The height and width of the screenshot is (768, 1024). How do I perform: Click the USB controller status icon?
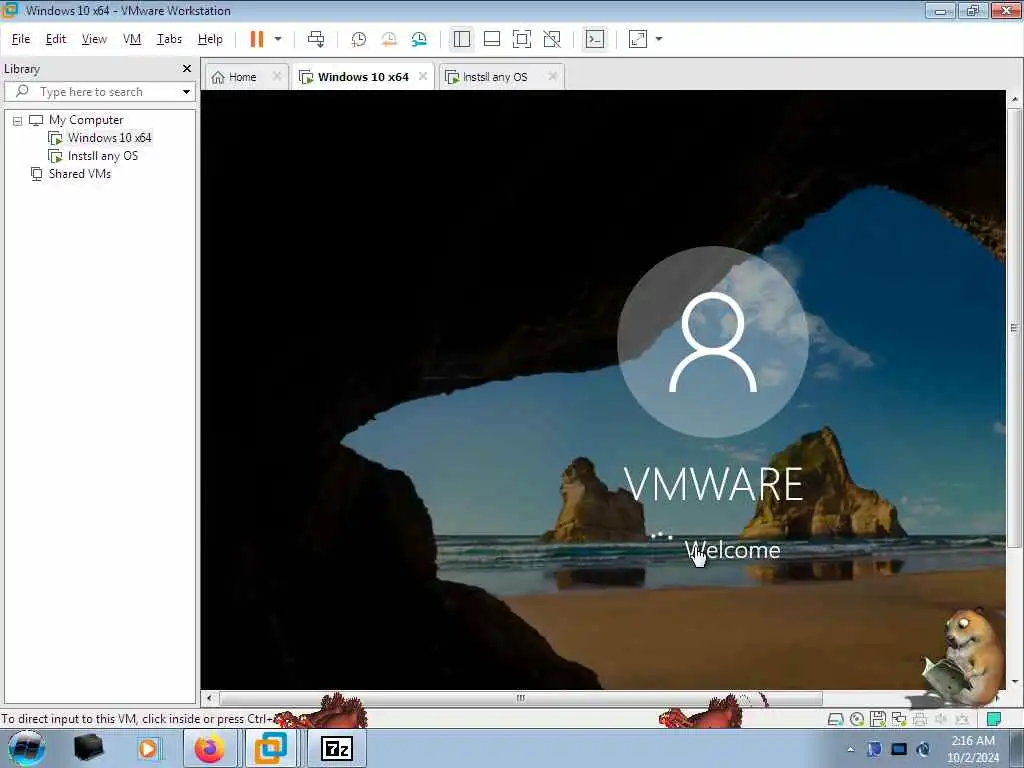pos(962,720)
